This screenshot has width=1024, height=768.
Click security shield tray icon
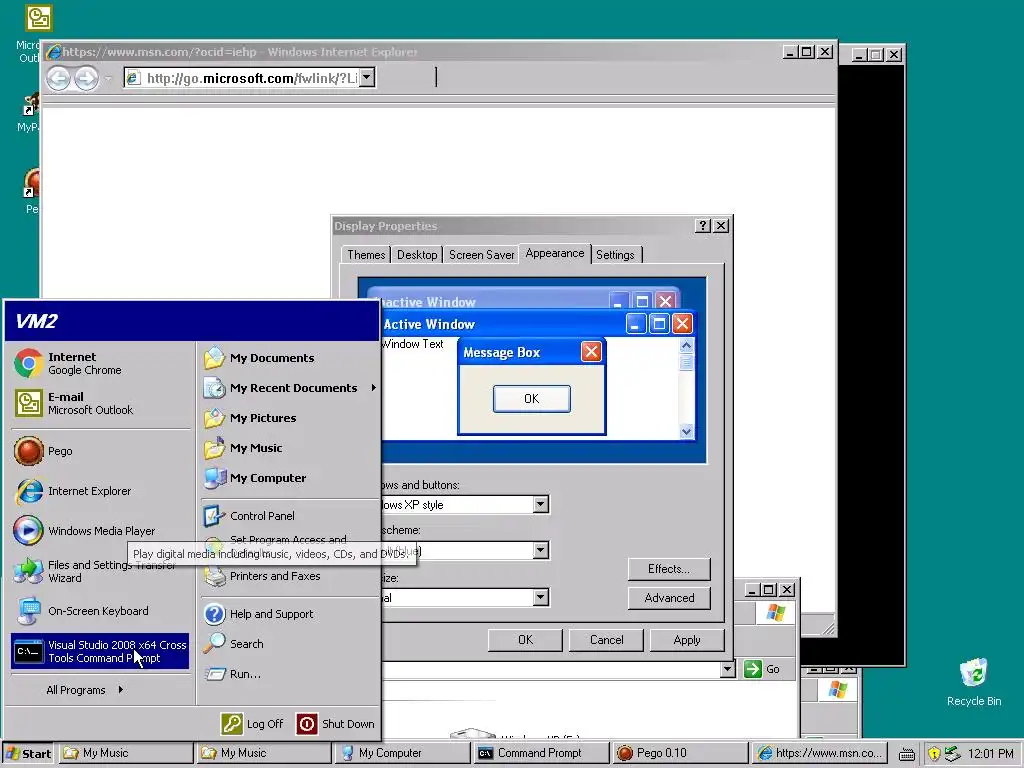tap(934, 754)
